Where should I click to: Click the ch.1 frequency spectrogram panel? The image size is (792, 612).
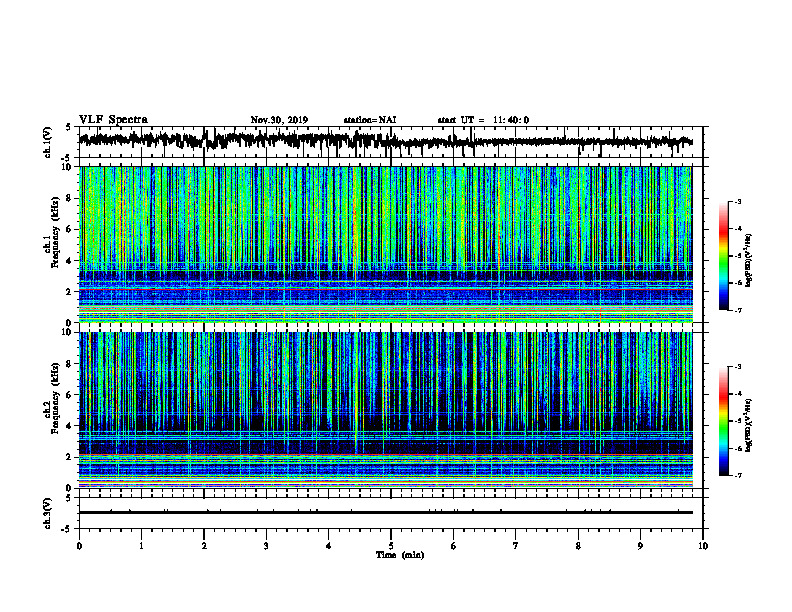(x=386, y=244)
